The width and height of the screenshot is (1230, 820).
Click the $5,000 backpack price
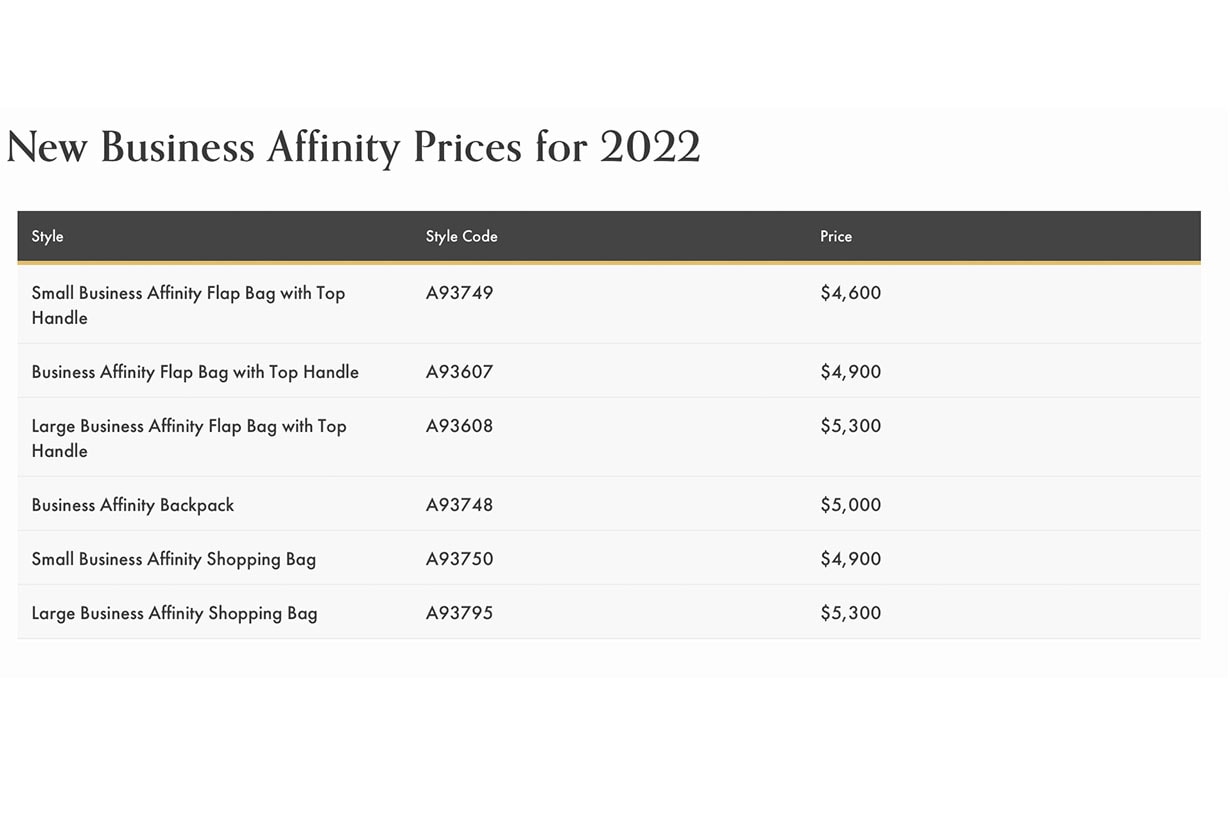click(x=850, y=505)
